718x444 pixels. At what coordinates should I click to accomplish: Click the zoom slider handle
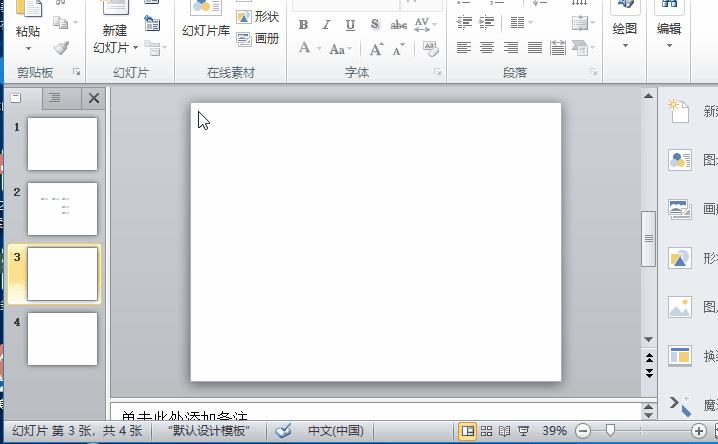point(610,430)
